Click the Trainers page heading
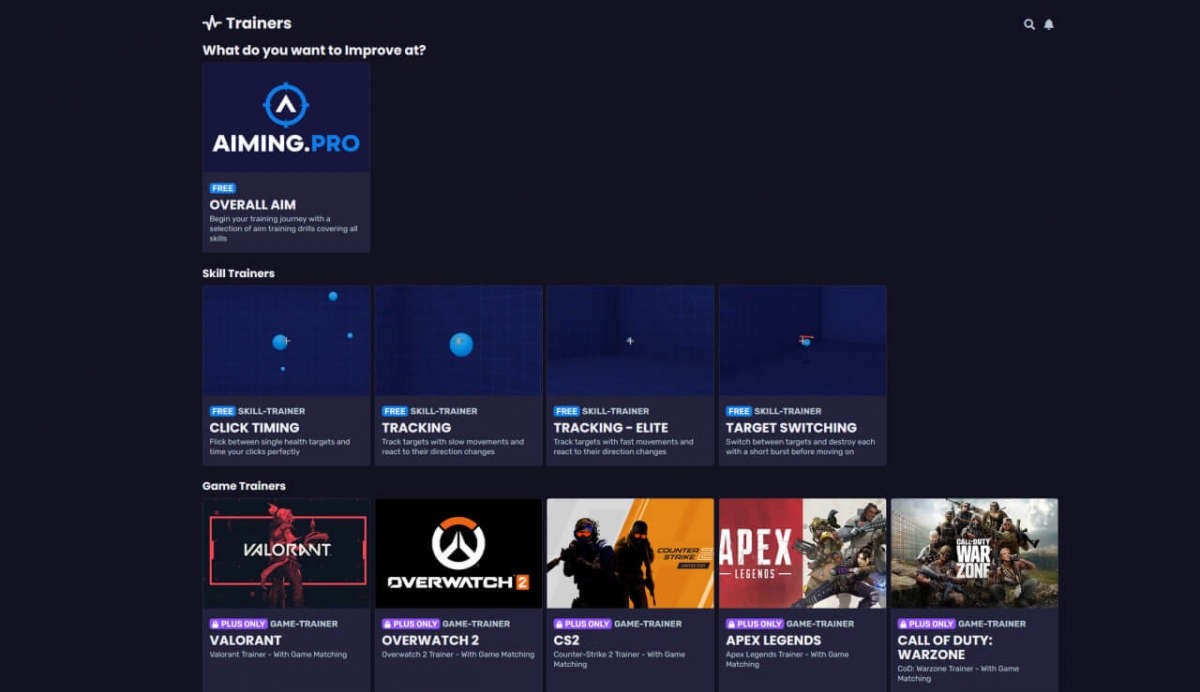 (258, 23)
